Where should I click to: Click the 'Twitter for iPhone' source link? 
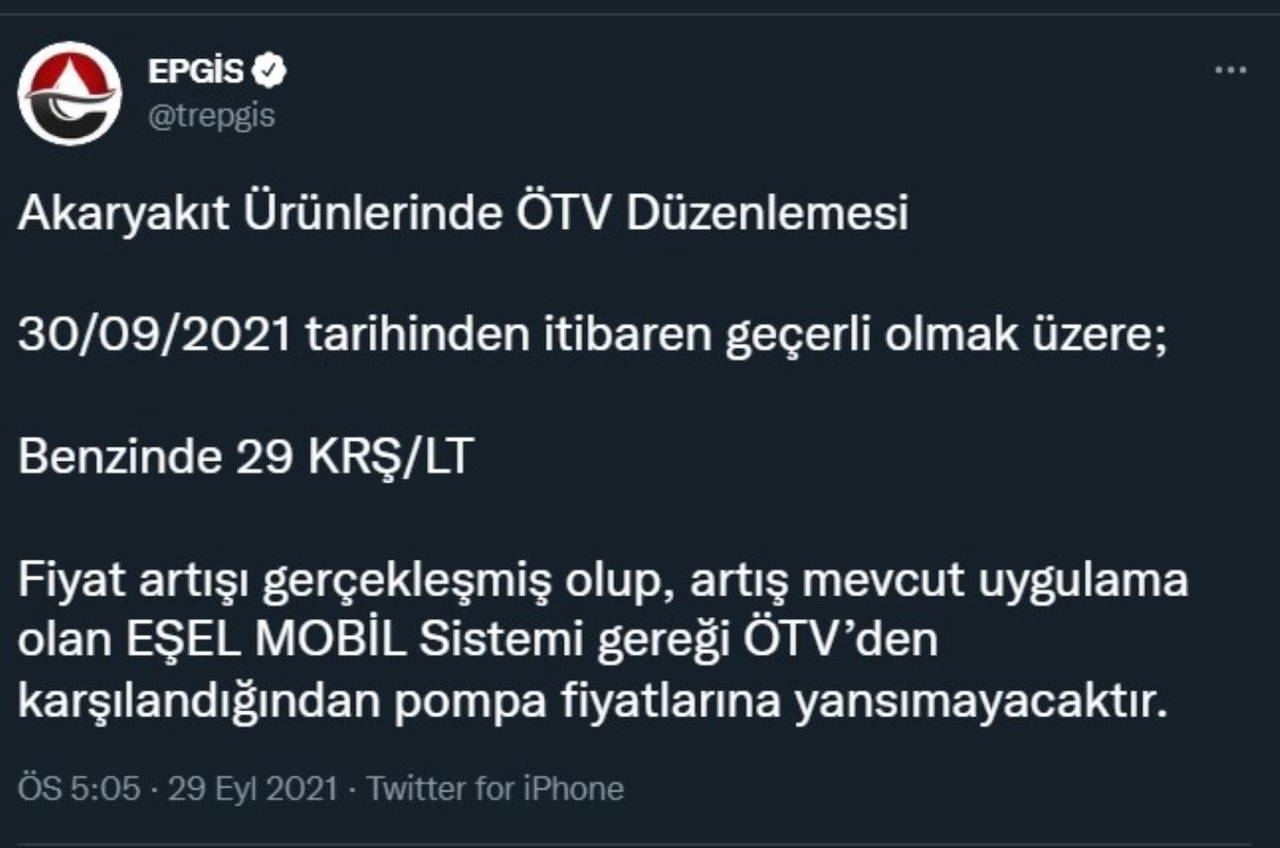coord(495,789)
